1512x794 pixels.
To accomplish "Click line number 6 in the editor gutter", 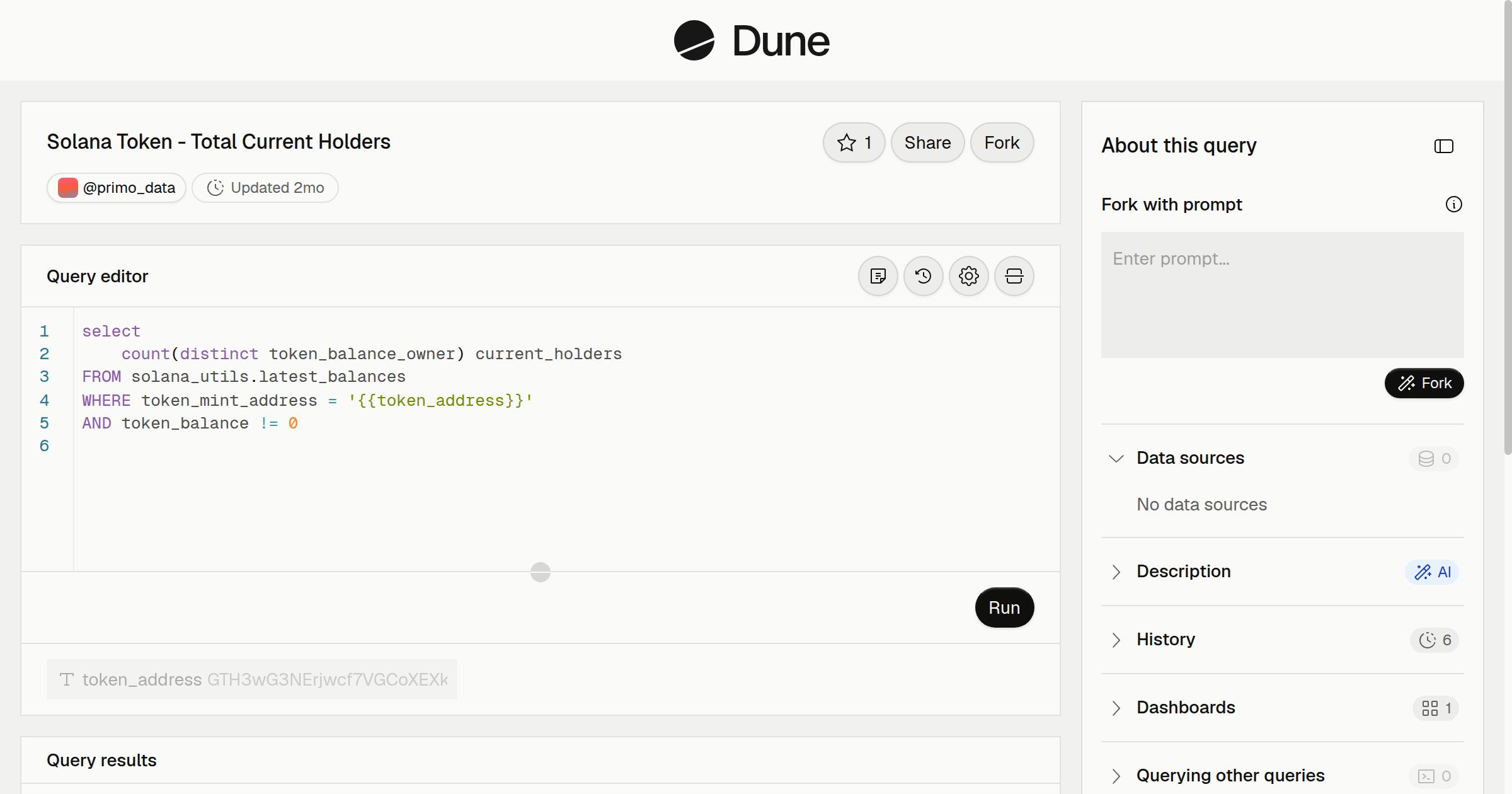I will (44, 446).
